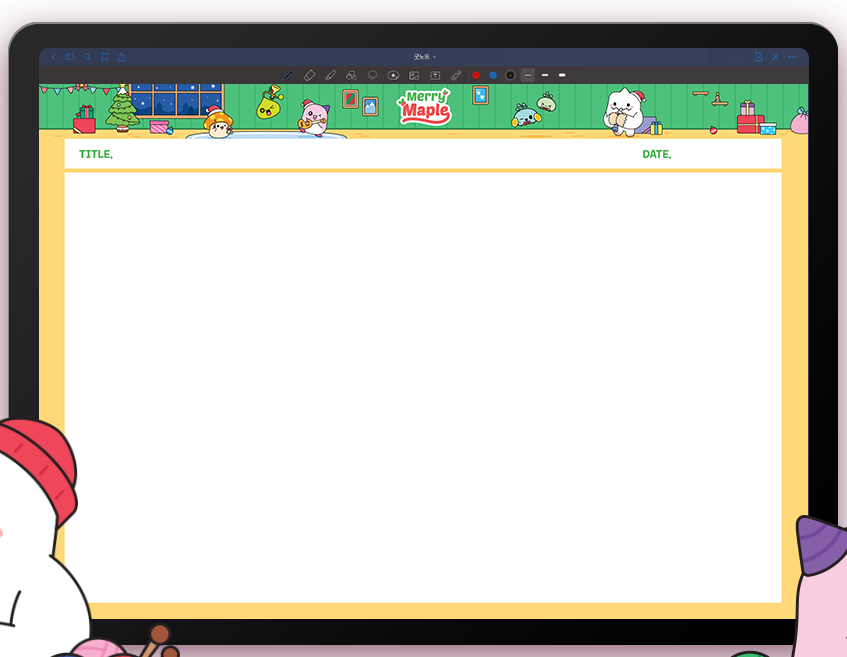847x657 pixels.
Task: Pick the black pen color
Action: click(510, 75)
